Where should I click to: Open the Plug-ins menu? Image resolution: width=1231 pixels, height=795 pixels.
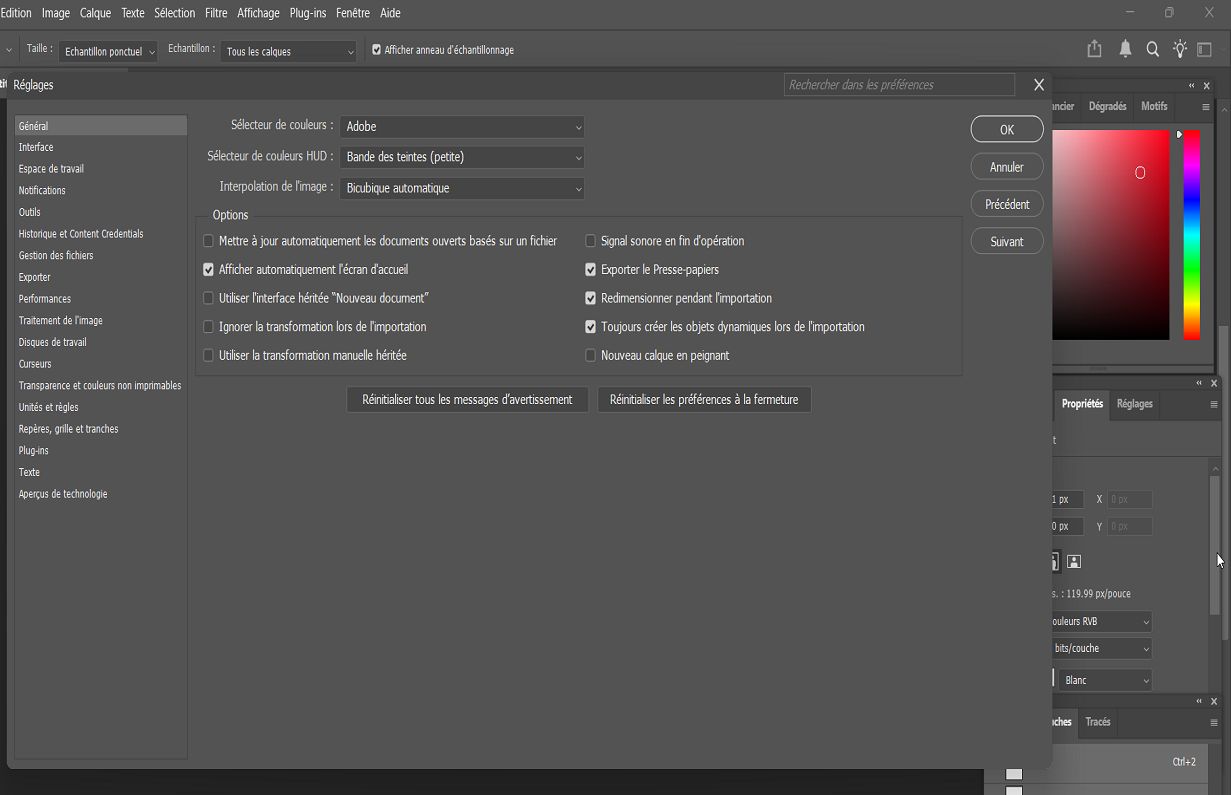click(x=308, y=13)
